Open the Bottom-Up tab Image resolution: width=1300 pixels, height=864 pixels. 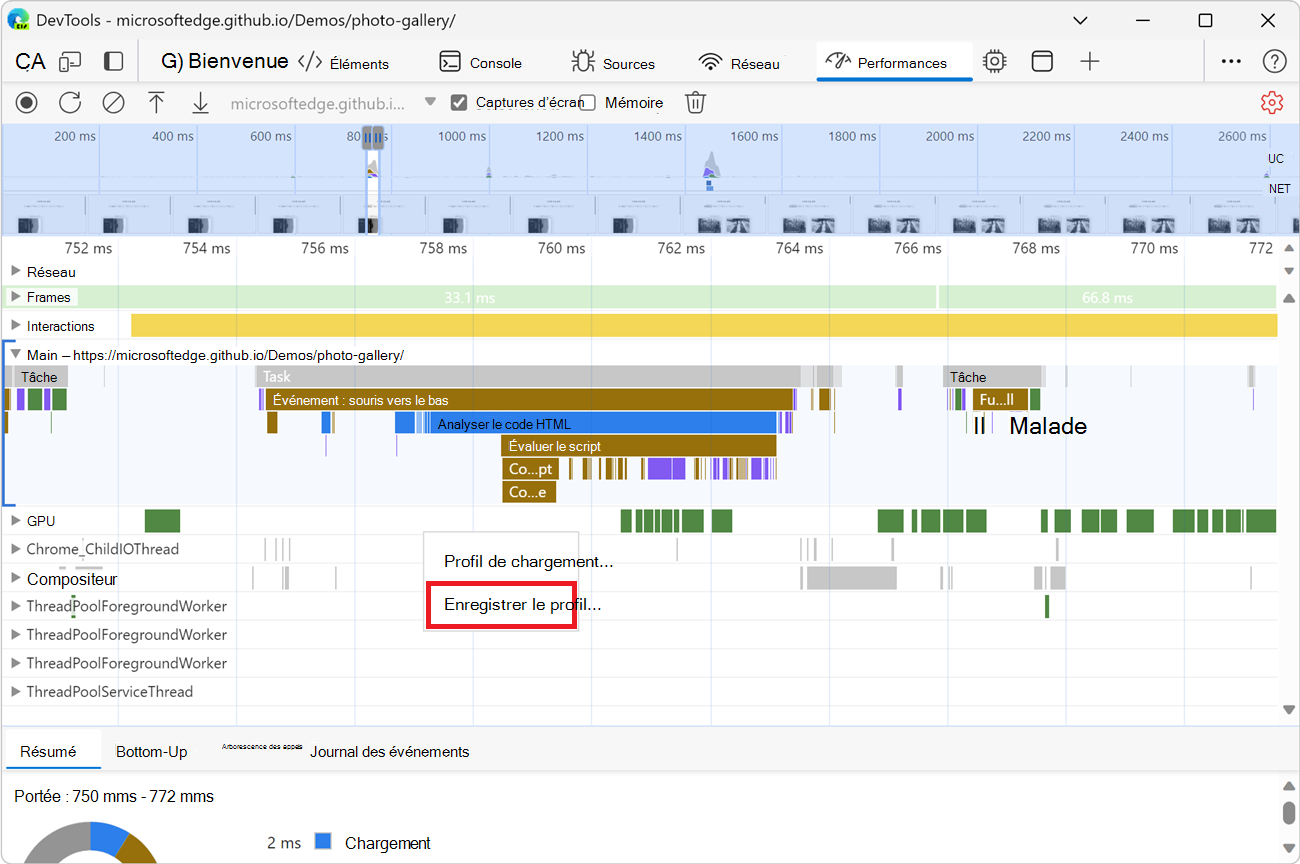[x=151, y=752]
